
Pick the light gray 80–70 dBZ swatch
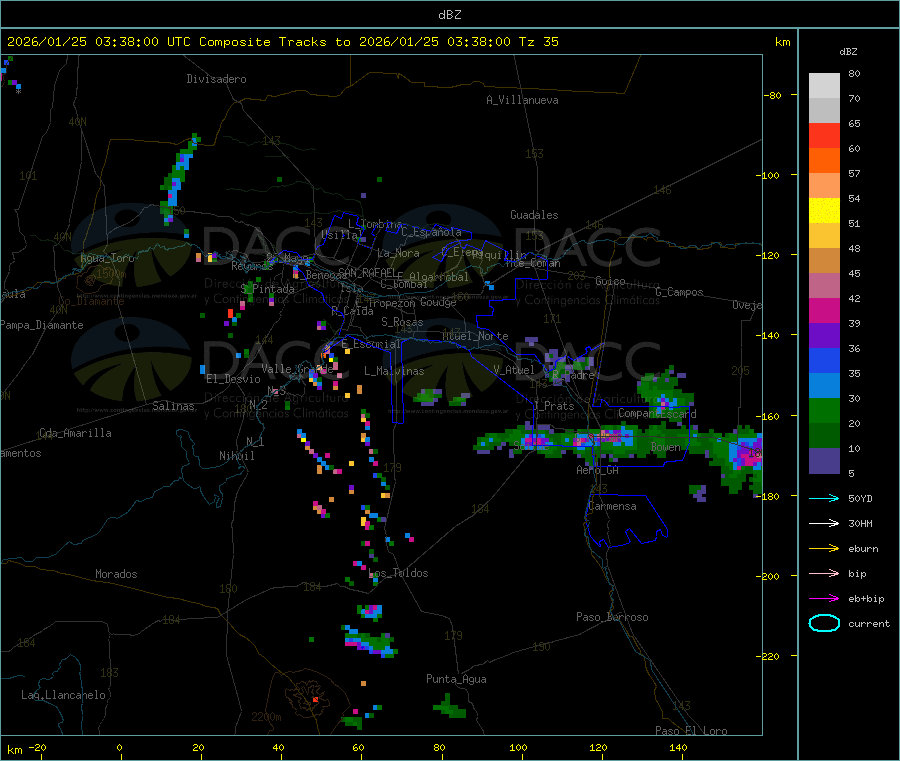coord(824,86)
